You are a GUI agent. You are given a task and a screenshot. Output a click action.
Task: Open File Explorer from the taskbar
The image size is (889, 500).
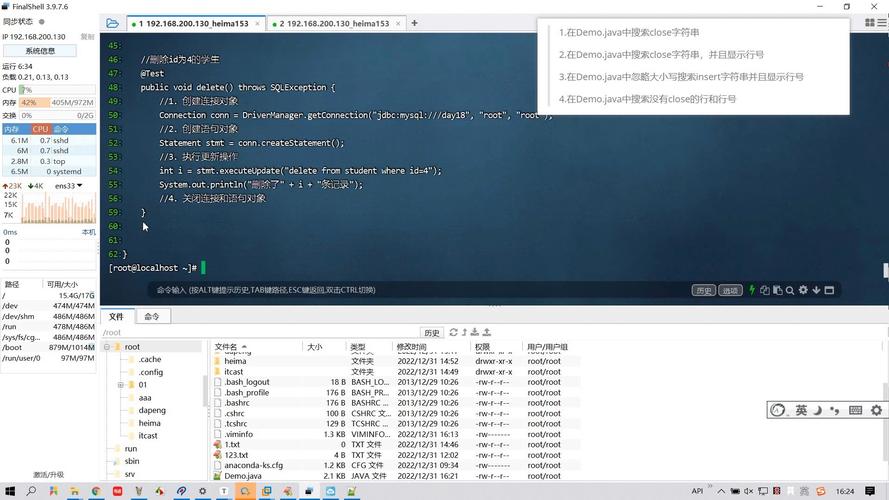point(74,491)
